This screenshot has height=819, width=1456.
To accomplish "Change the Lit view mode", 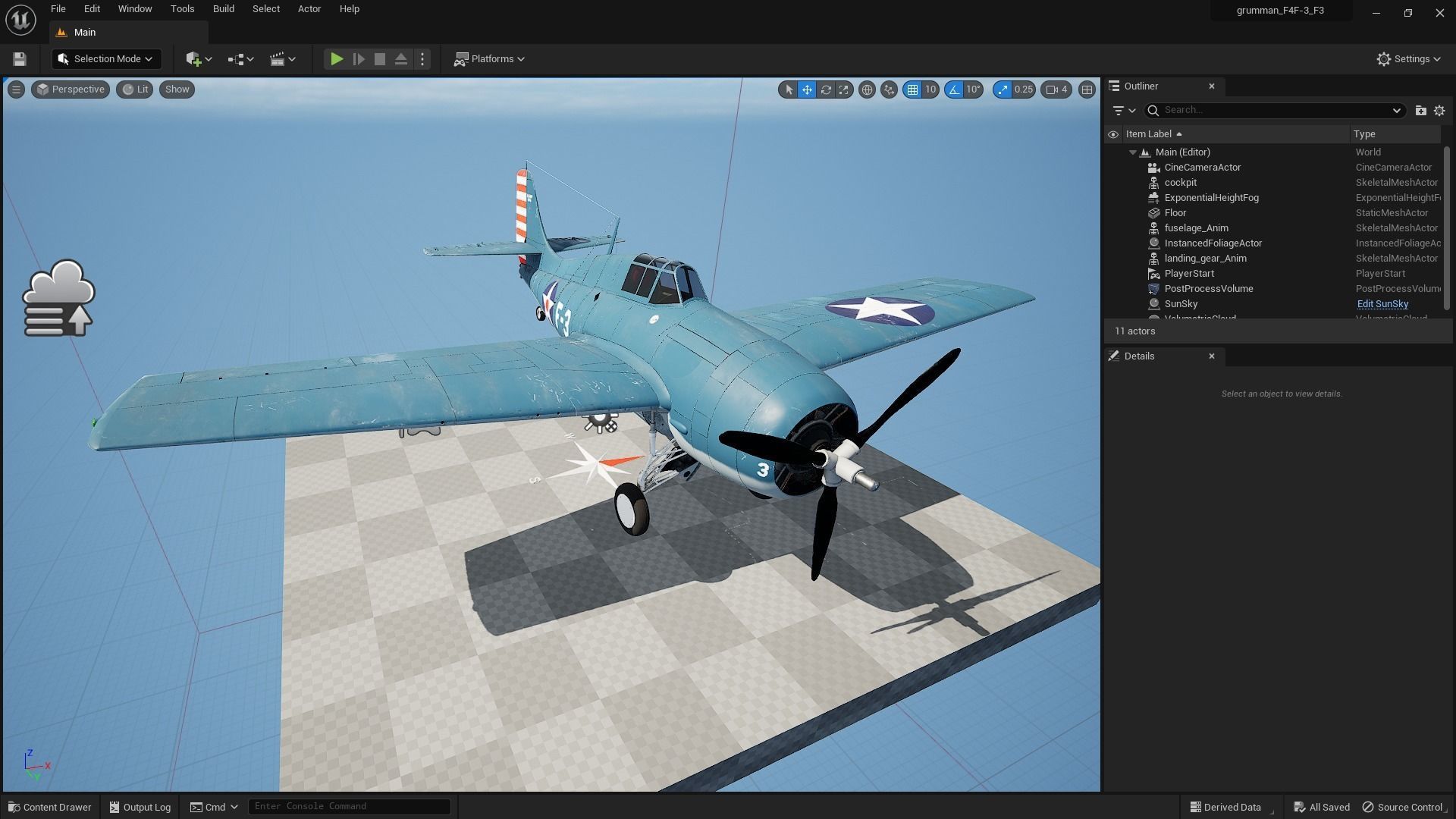I will coord(135,89).
